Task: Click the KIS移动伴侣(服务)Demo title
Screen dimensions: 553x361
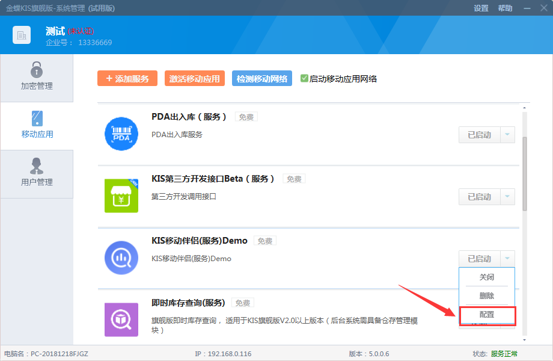Action: (x=199, y=241)
